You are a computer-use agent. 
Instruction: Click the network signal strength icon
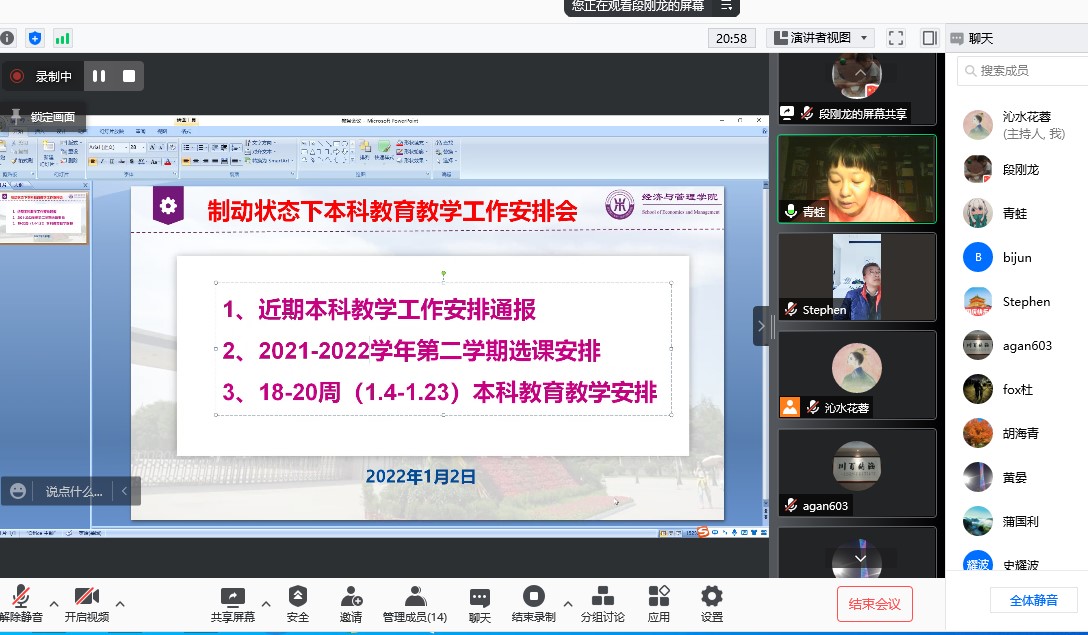pyautogui.click(x=63, y=38)
